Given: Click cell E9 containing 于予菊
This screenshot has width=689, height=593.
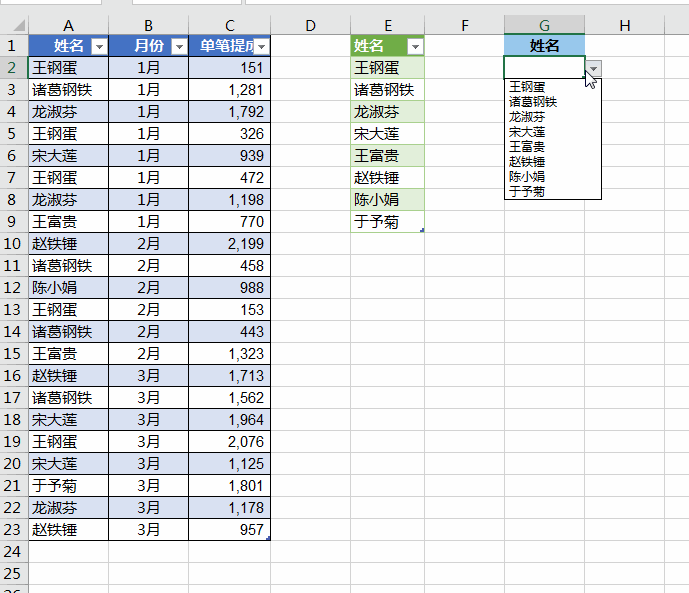Looking at the screenshot, I should point(388,221).
